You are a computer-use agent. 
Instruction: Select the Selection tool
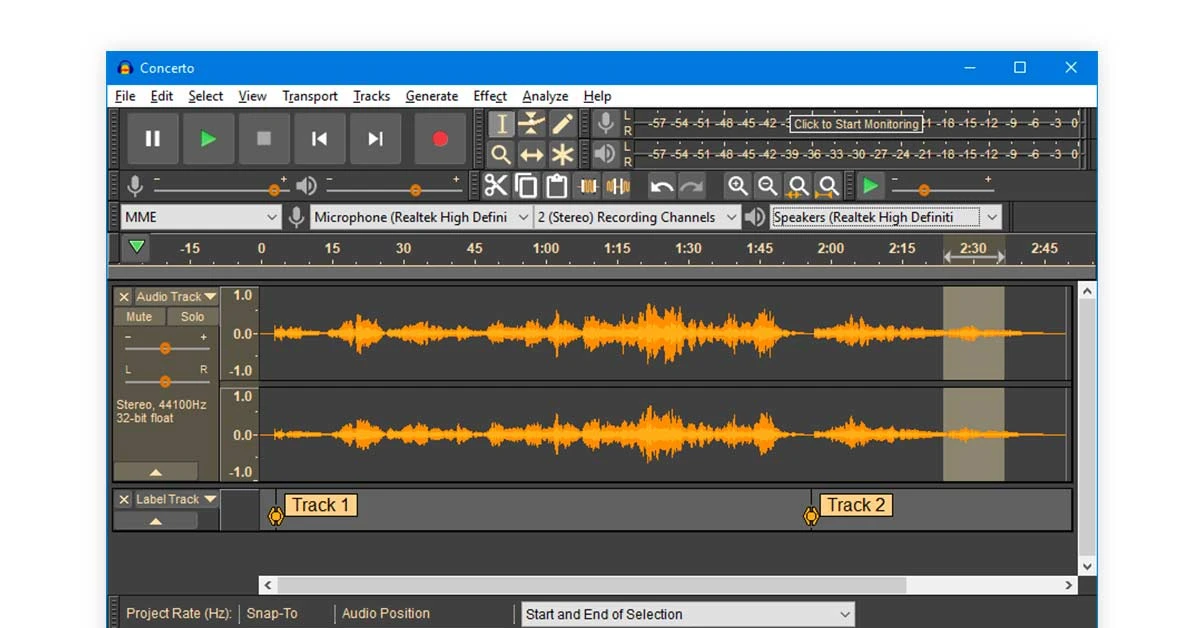(x=501, y=123)
